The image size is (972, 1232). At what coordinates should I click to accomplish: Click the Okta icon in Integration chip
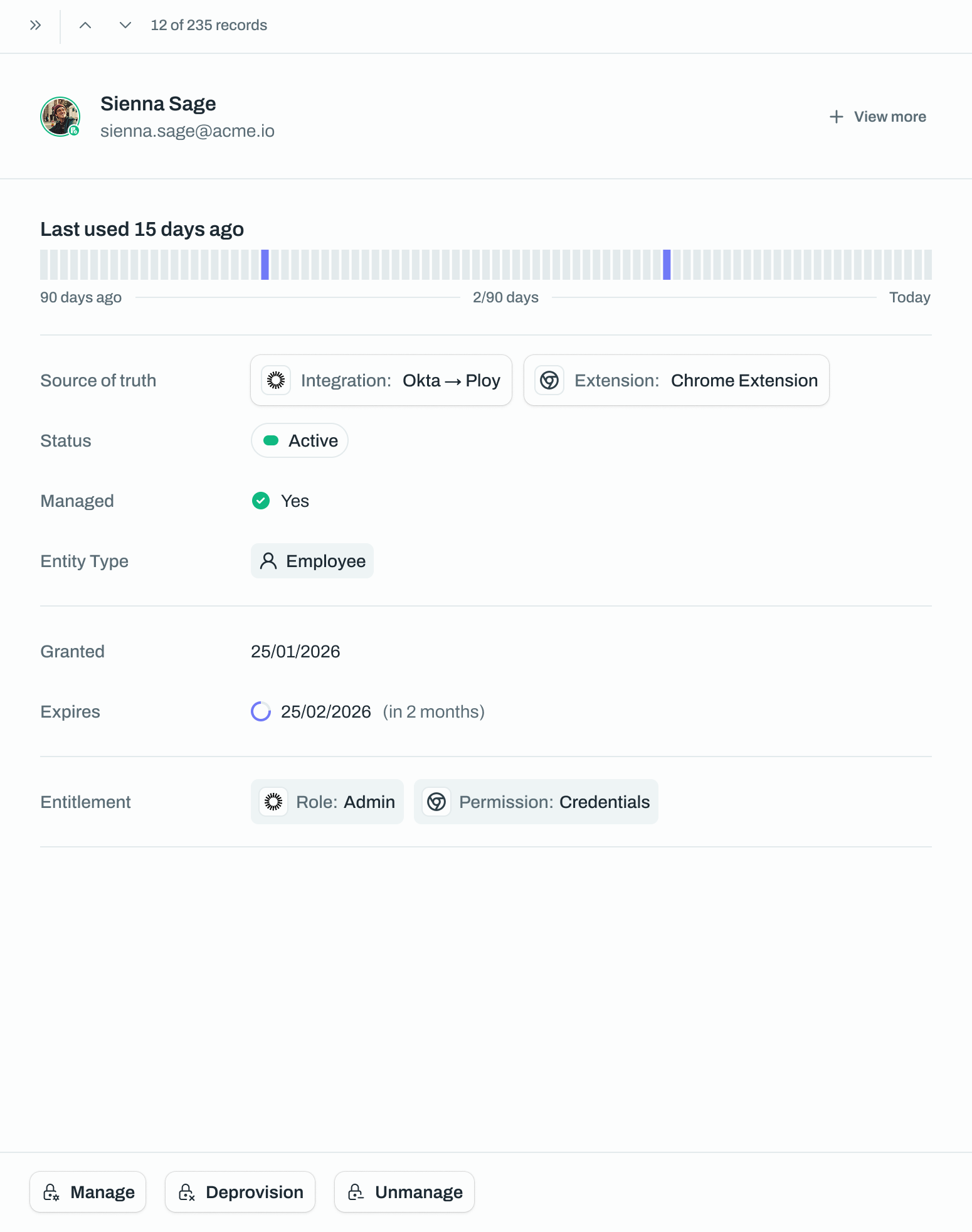[x=276, y=380]
